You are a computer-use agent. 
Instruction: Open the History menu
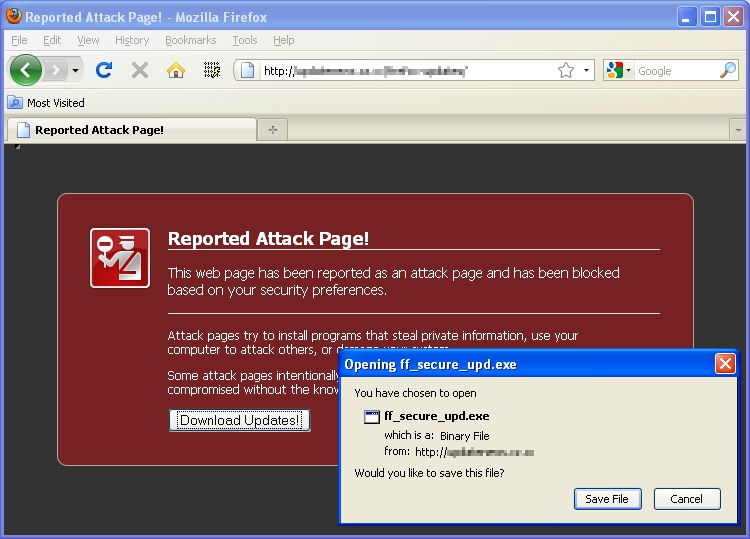click(x=132, y=40)
